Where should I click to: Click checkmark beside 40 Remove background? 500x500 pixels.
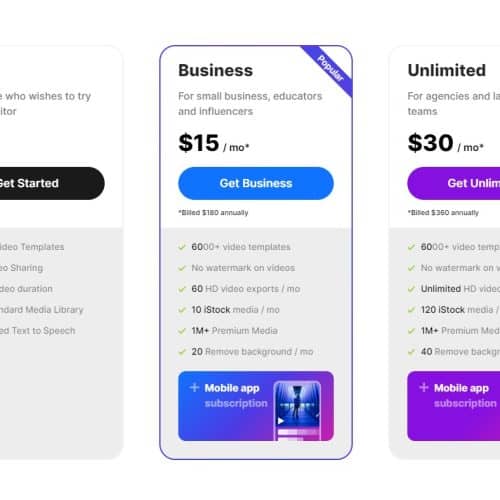tap(411, 352)
